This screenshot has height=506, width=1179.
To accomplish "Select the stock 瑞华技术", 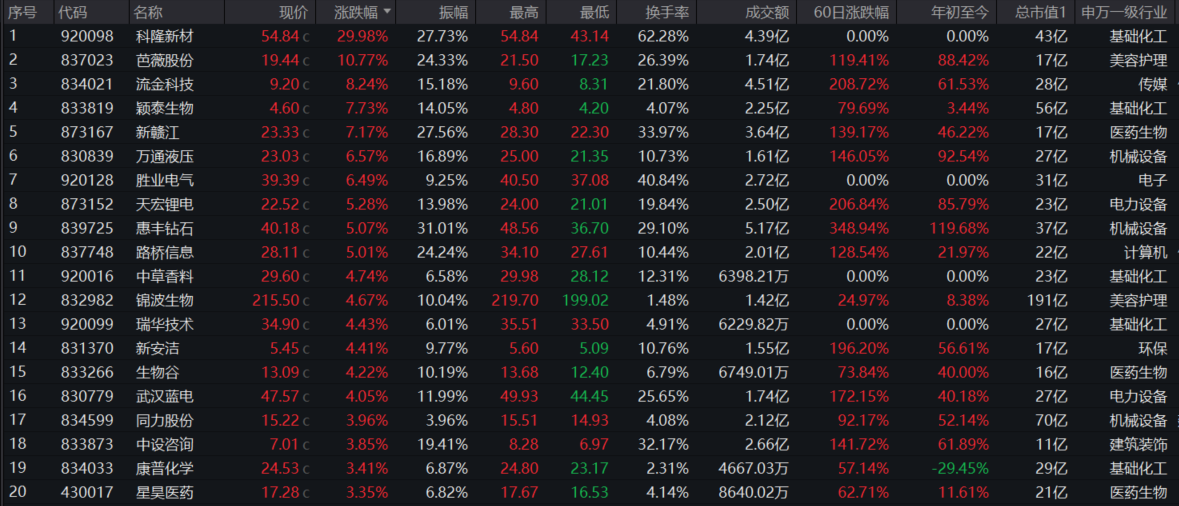I will (165, 324).
